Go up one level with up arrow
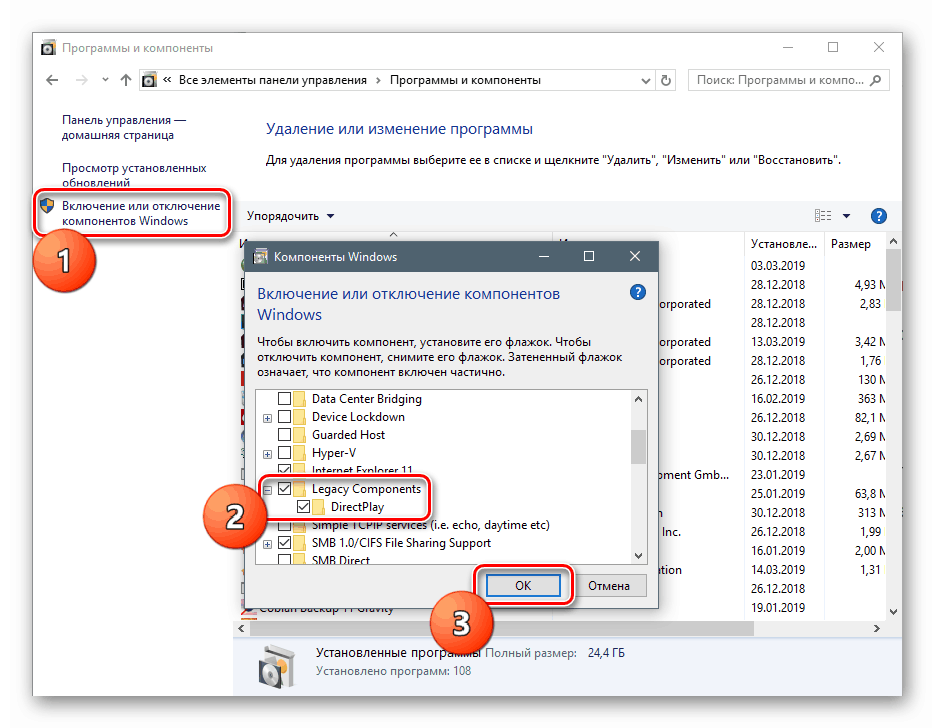This screenshot has height=728, width=935. 125,80
